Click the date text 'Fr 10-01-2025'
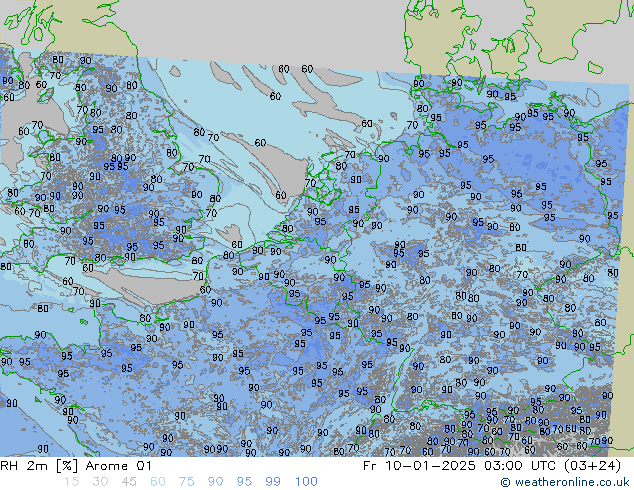 [419, 466]
